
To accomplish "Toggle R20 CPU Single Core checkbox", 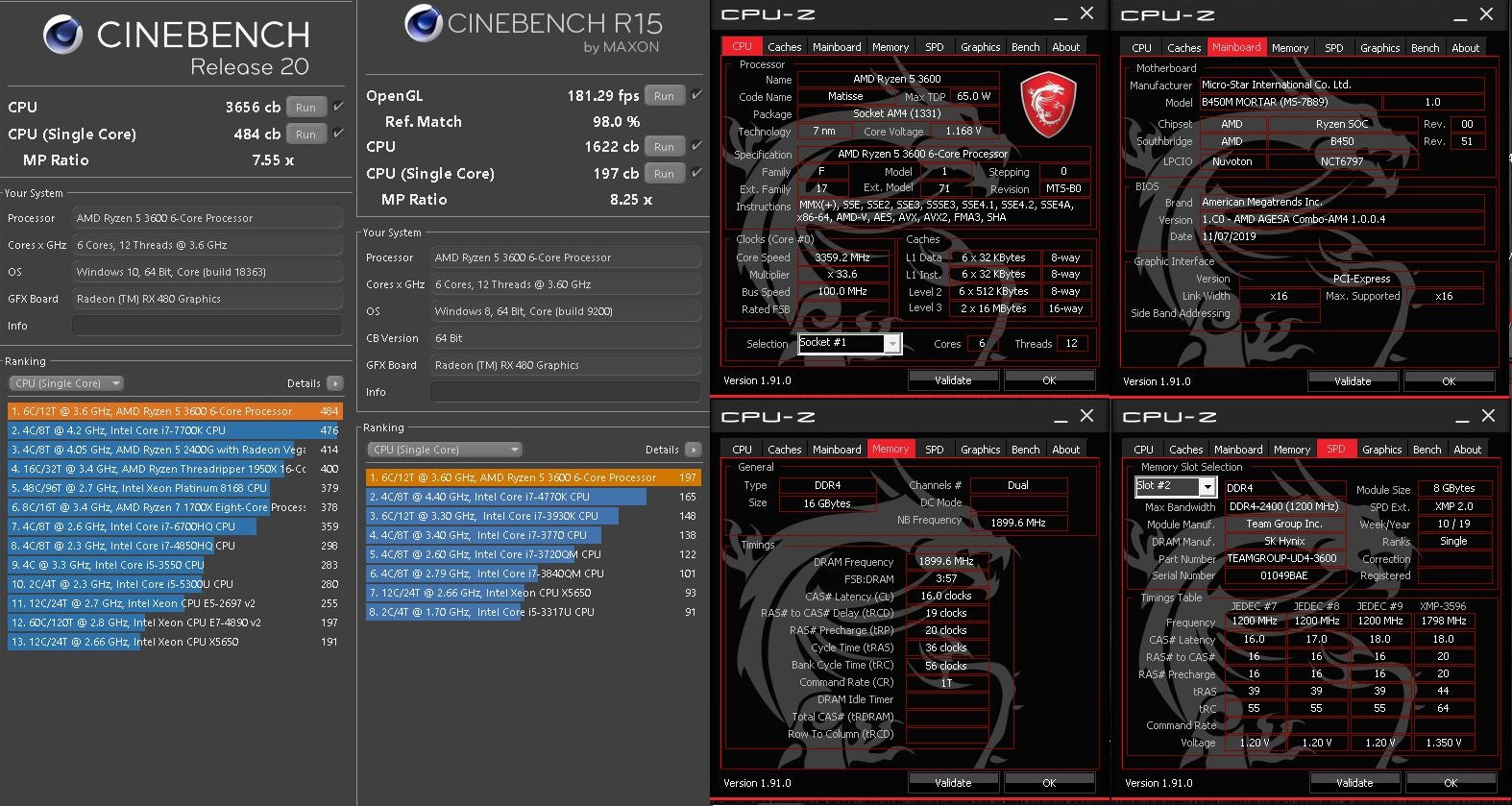I will click(338, 134).
